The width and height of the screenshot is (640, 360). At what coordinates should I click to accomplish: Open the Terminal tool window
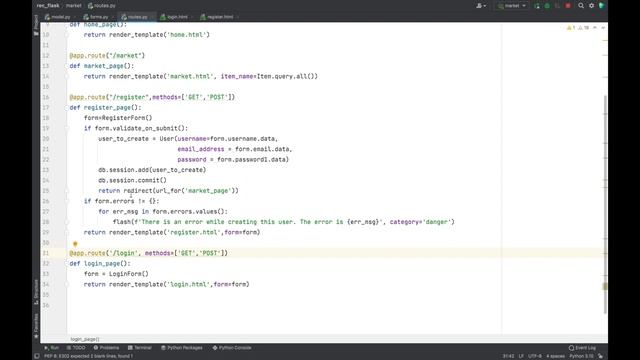(x=140, y=348)
